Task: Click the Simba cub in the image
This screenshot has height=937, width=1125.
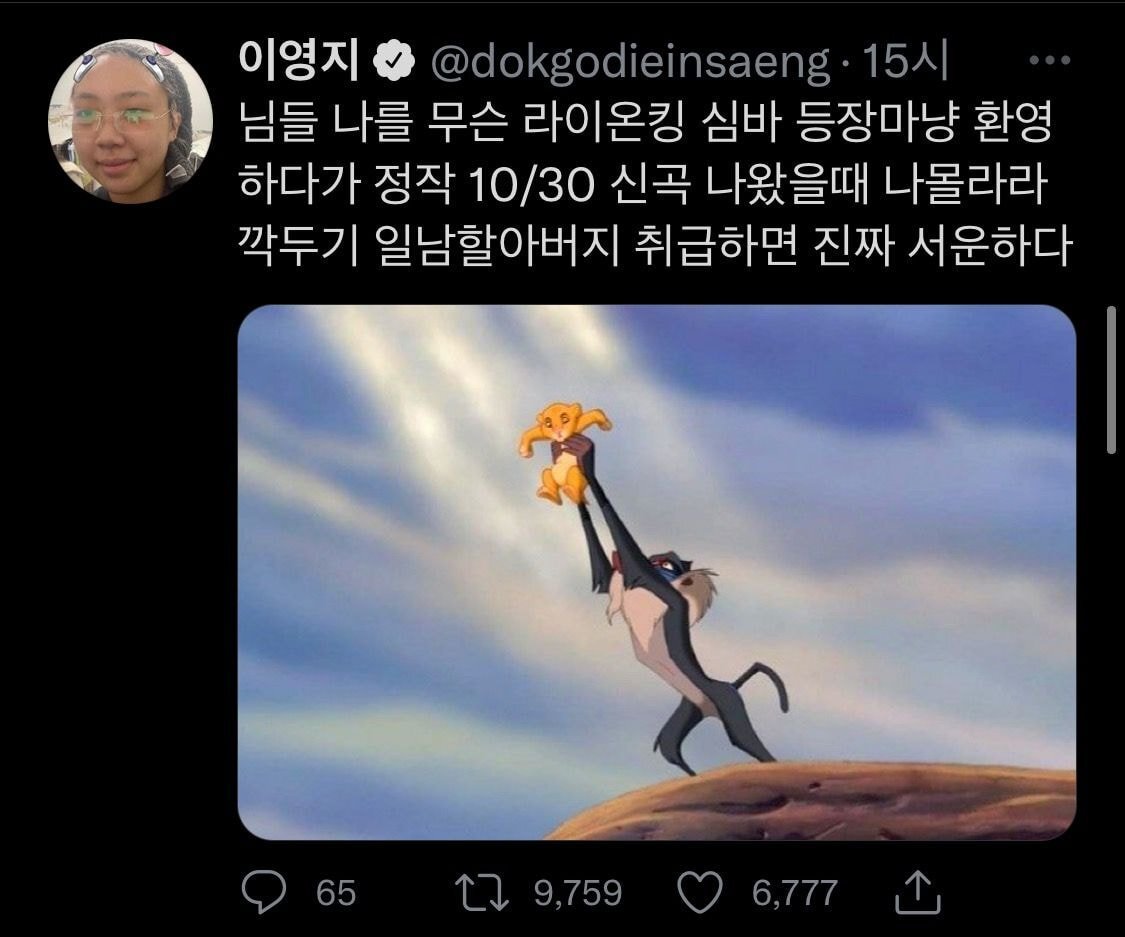Action: 564,453
